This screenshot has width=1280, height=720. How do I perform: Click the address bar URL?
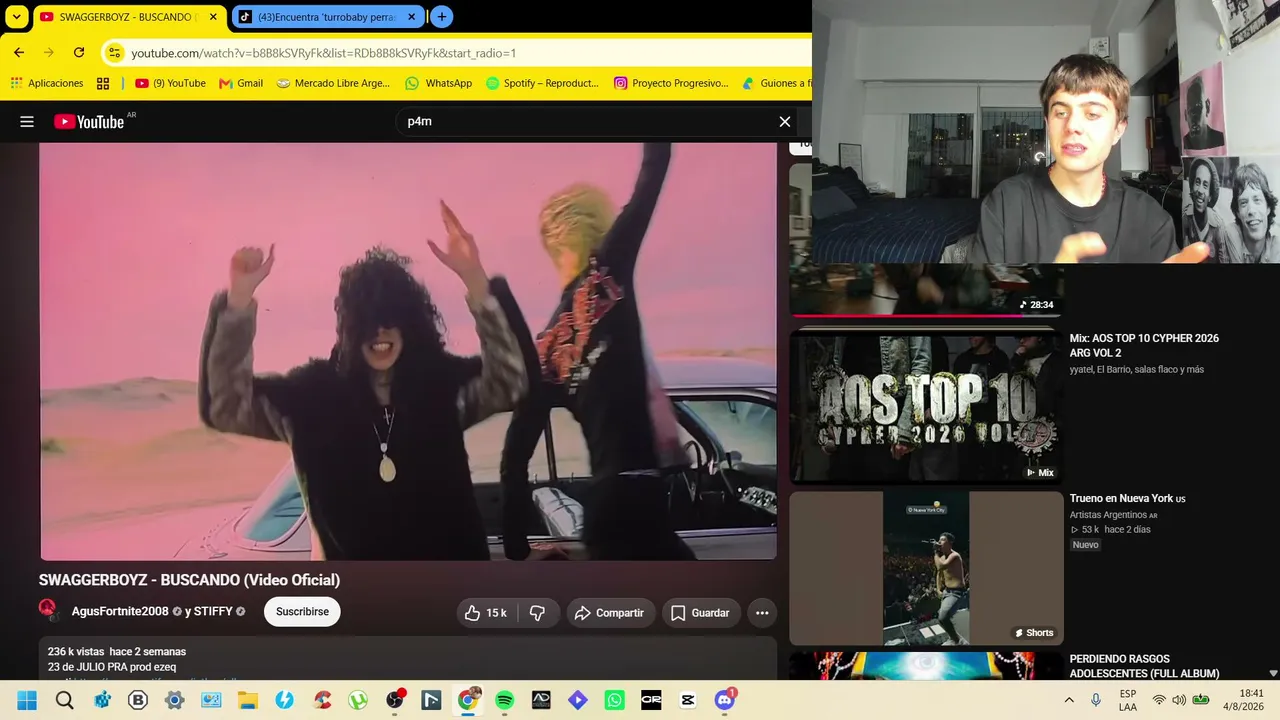[x=324, y=53]
